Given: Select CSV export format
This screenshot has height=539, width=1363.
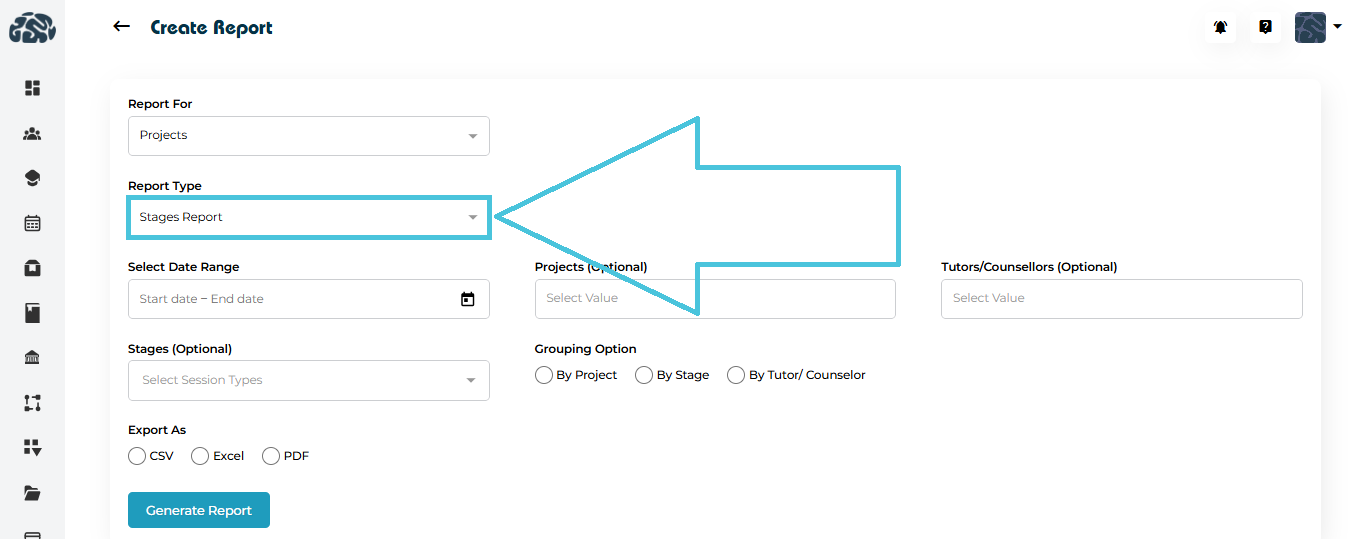Looking at the screenshot, I should tap(137, 456).
